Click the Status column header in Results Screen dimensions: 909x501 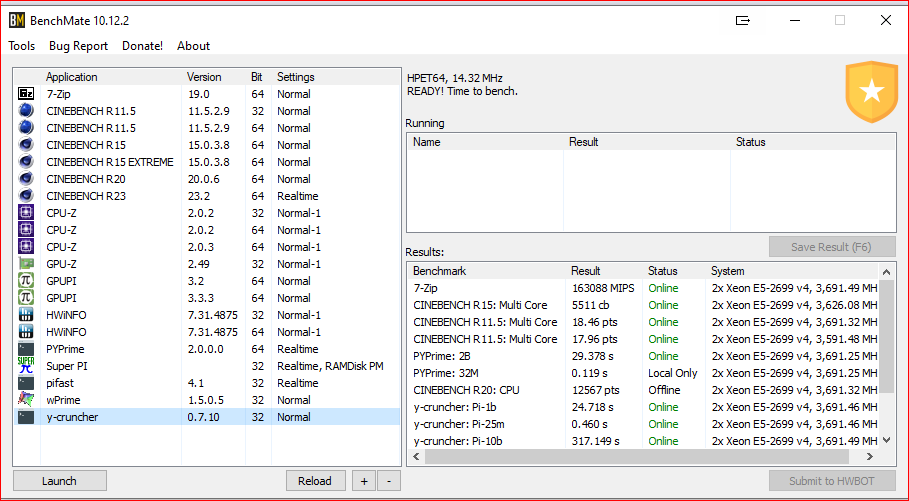tap(674, 271)
